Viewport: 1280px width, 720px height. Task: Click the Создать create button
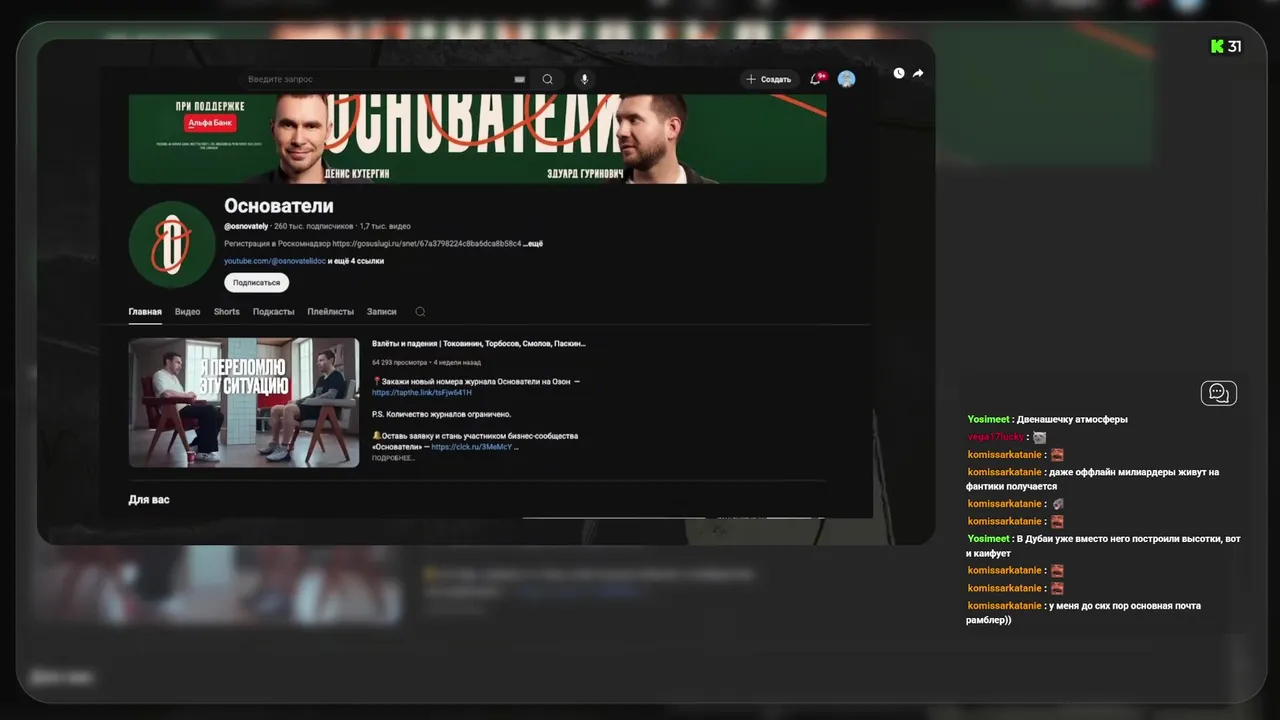(x=768, y=79)
